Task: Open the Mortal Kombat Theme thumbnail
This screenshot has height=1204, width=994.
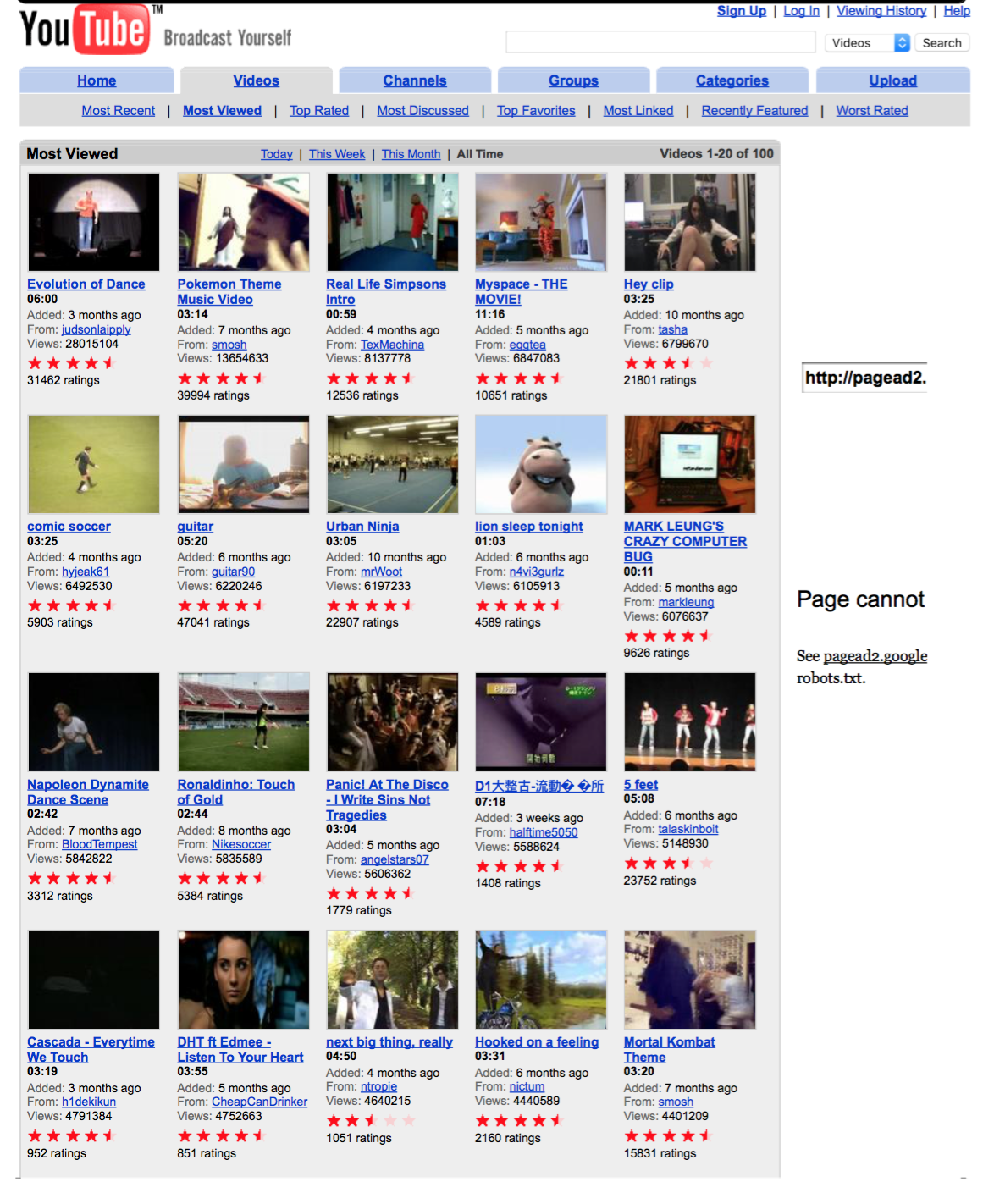Action: pyautogui.click(x=689, y=980)
